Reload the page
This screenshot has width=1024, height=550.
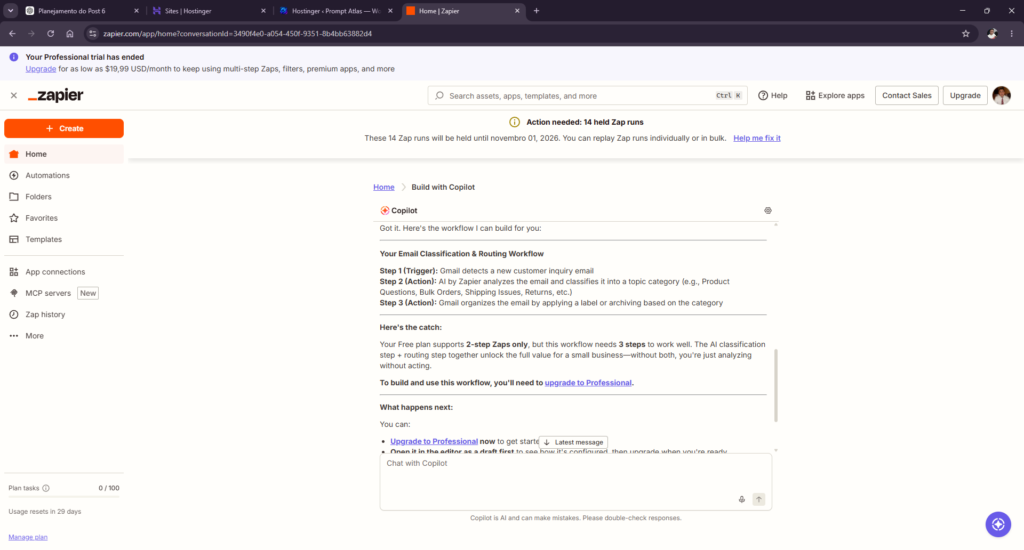pos(50,34)
